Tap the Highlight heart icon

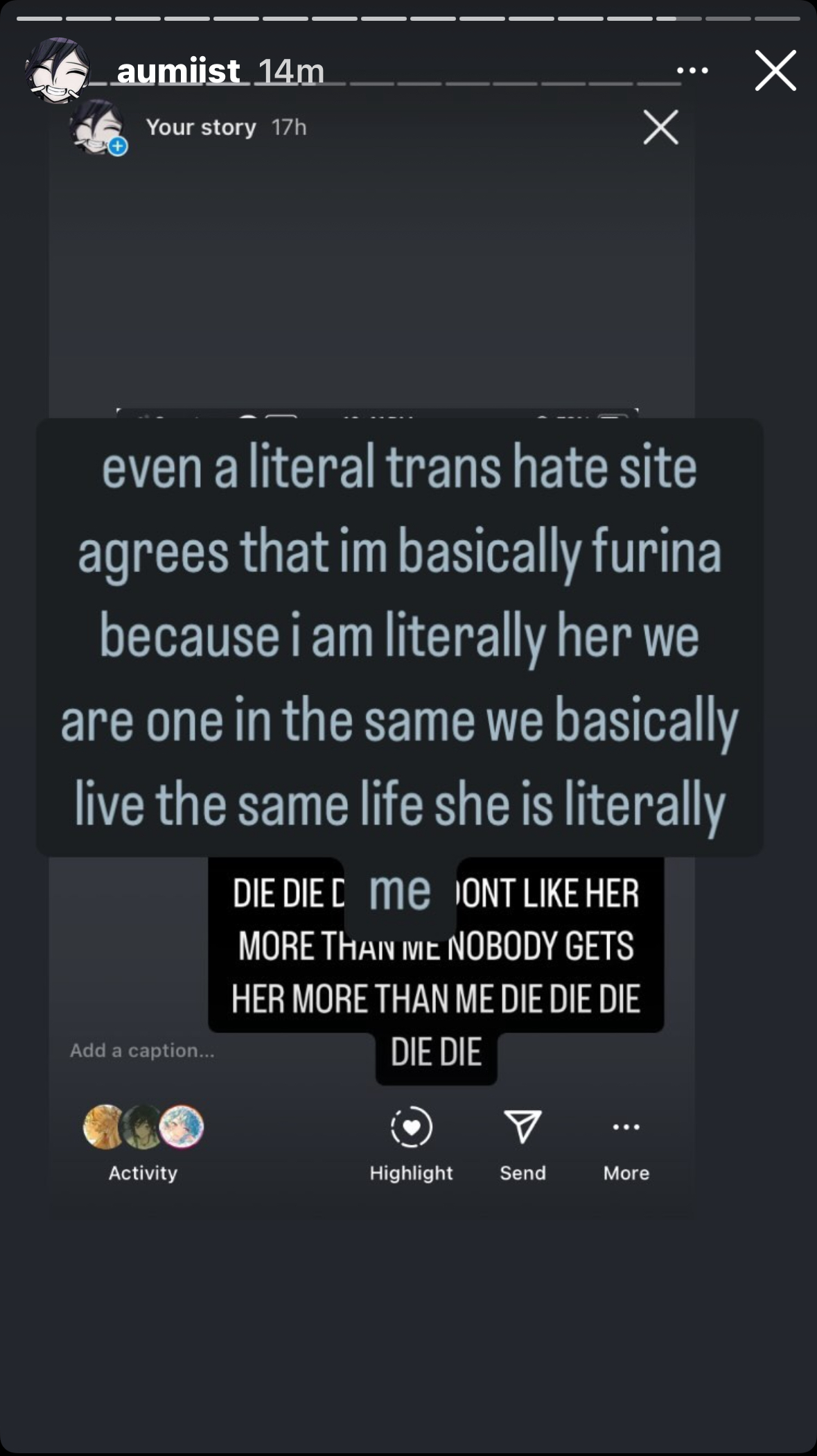412,1127
